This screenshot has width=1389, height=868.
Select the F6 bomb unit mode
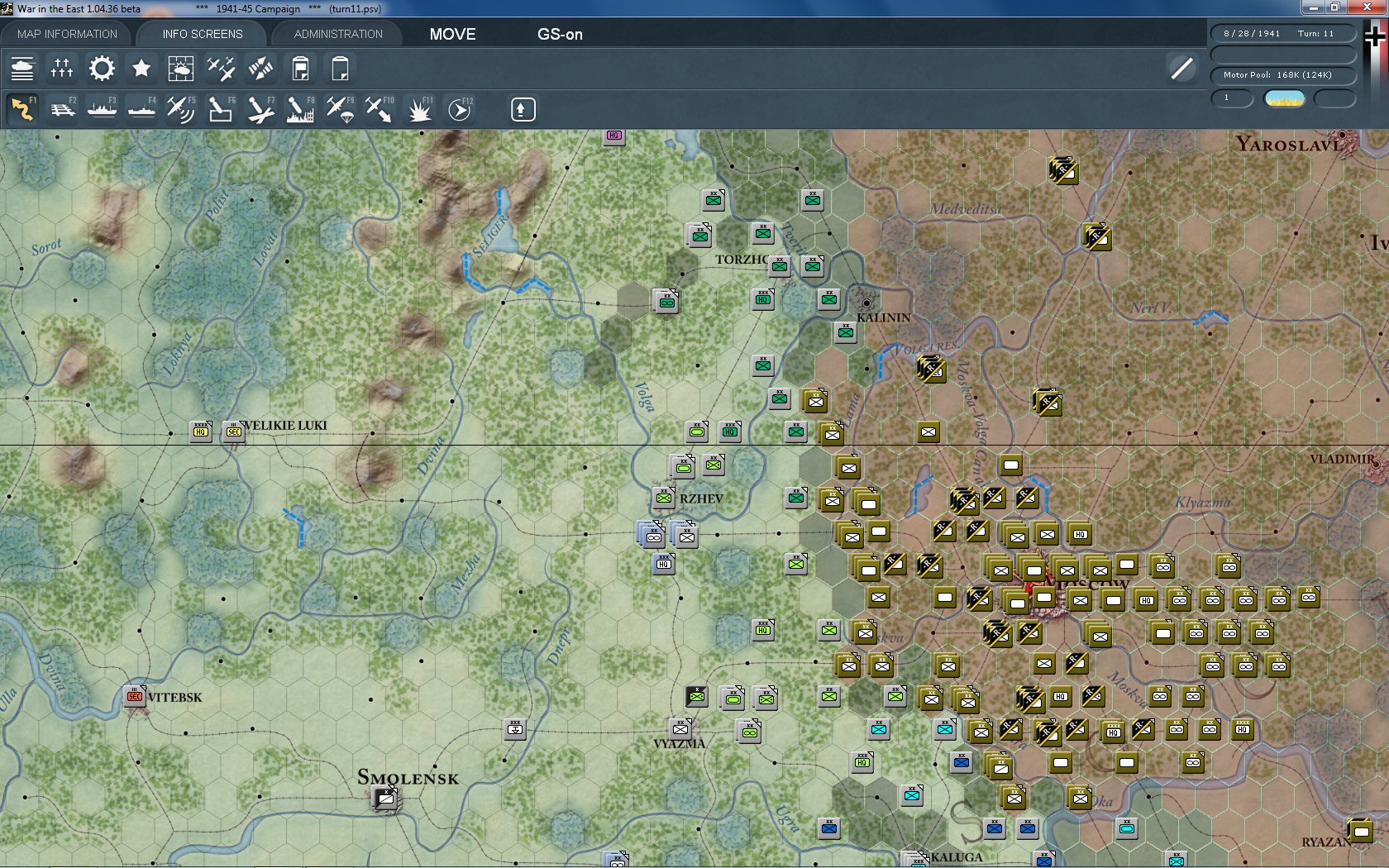point(221,109)
